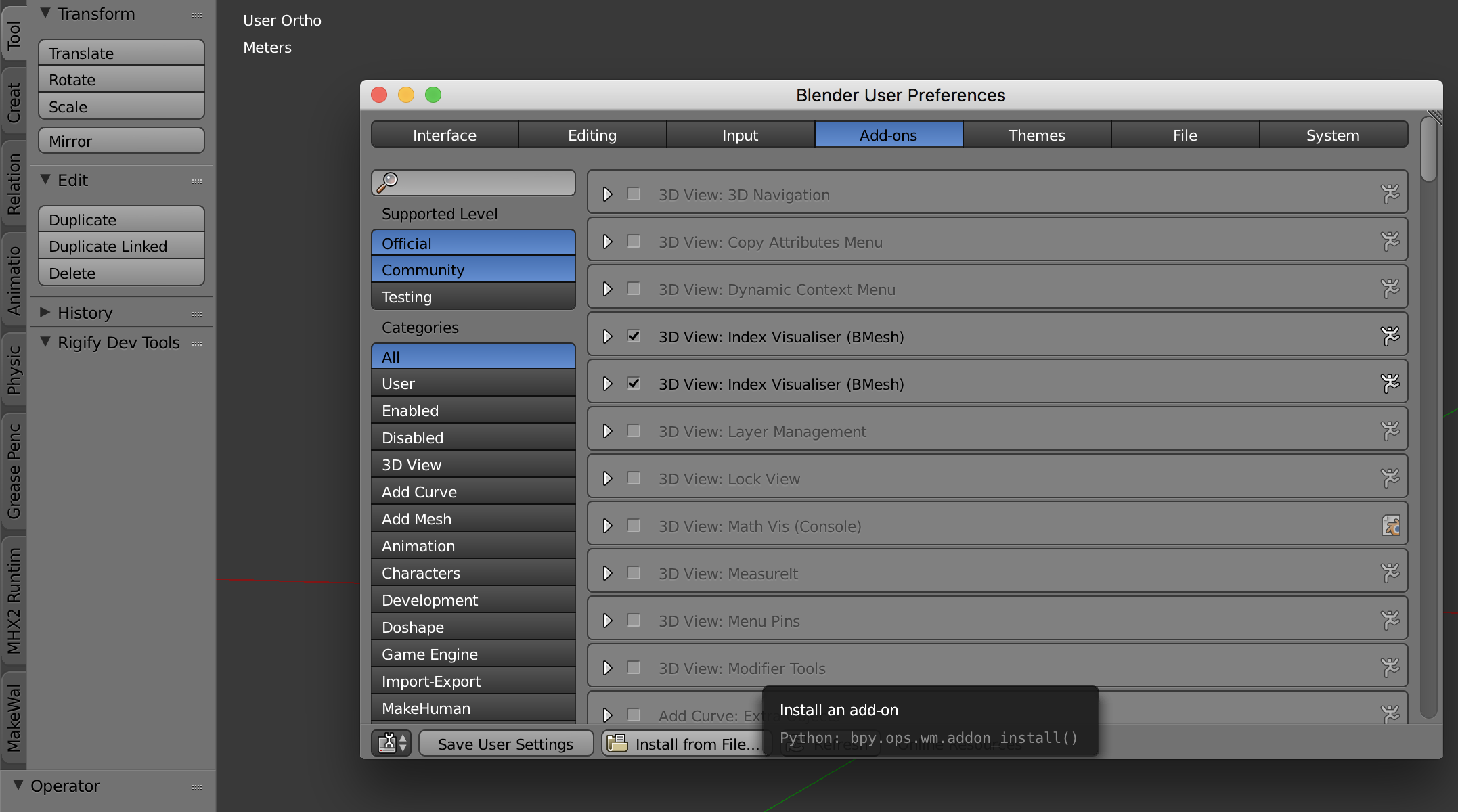Click community icon on Add Curve row

(1390, 714)
